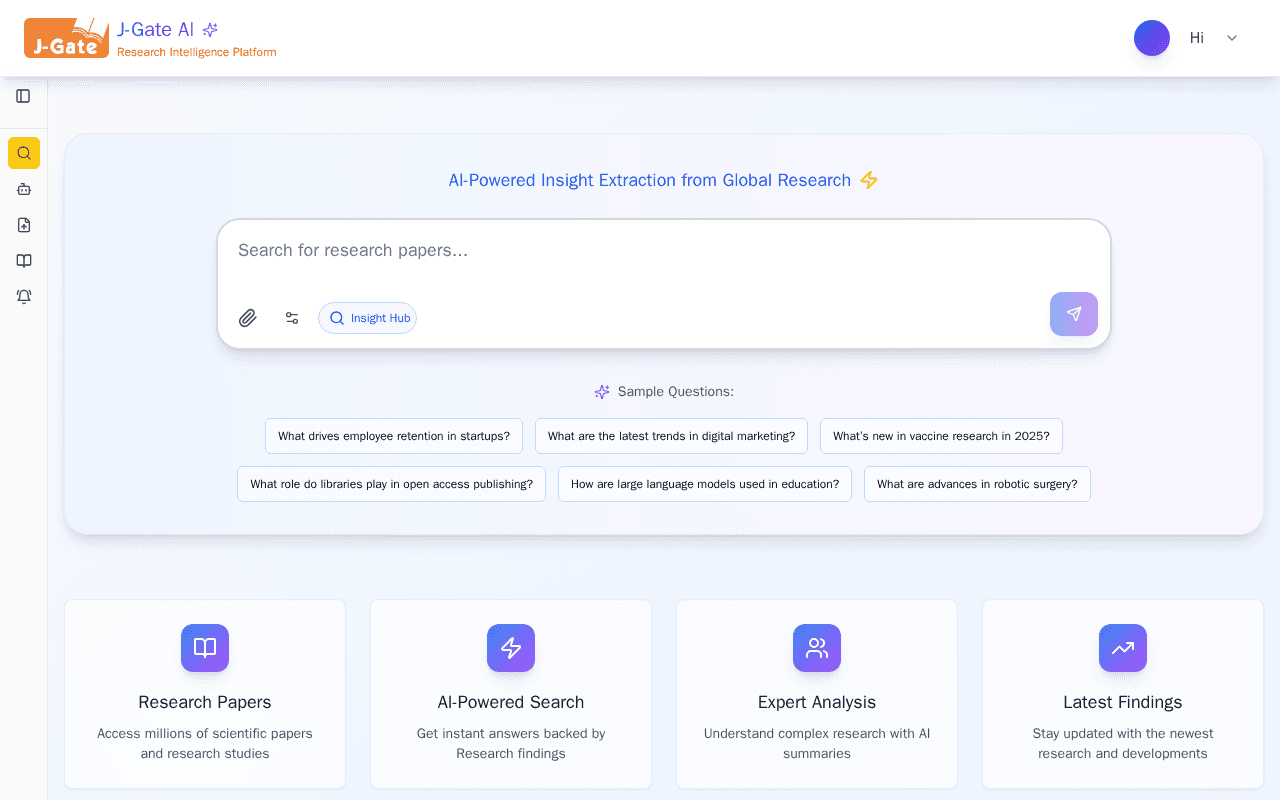Click the Research Intelligence Platform subtitle
Image resolution: width=1280 pixels, height=800 pixels.
(197, 52)
